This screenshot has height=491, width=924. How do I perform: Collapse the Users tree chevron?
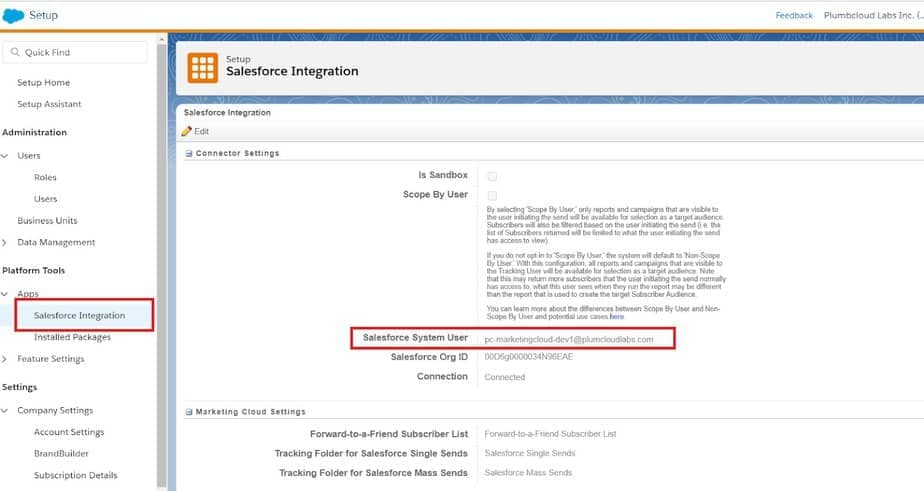[x=5, y=156]
